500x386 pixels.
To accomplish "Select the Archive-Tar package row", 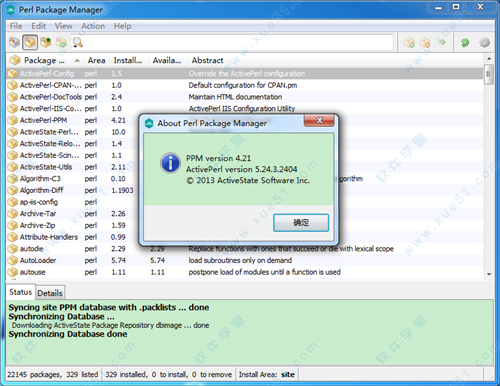I will [x=72, y=214].
